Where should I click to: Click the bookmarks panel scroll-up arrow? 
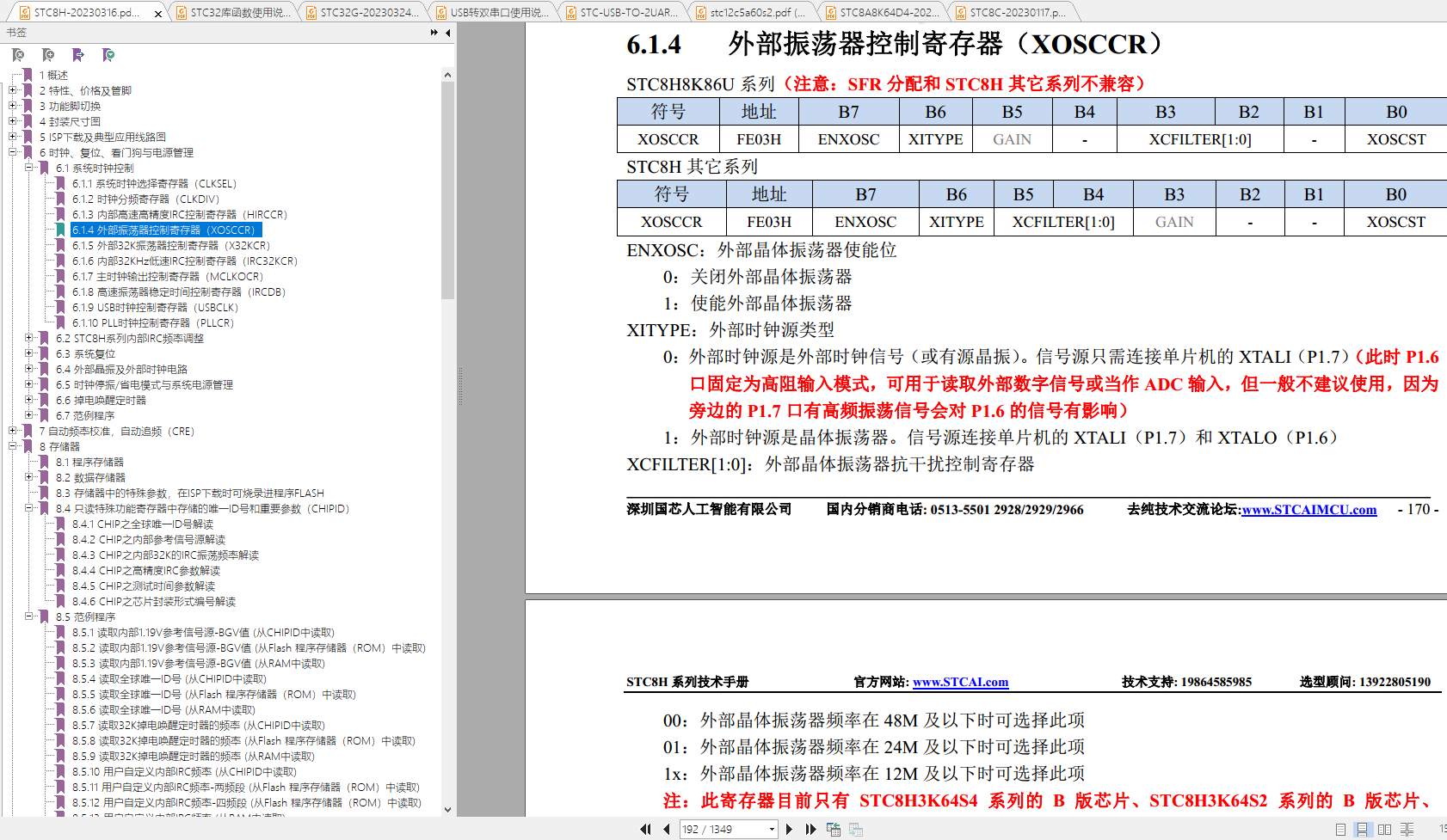[447, 76]
